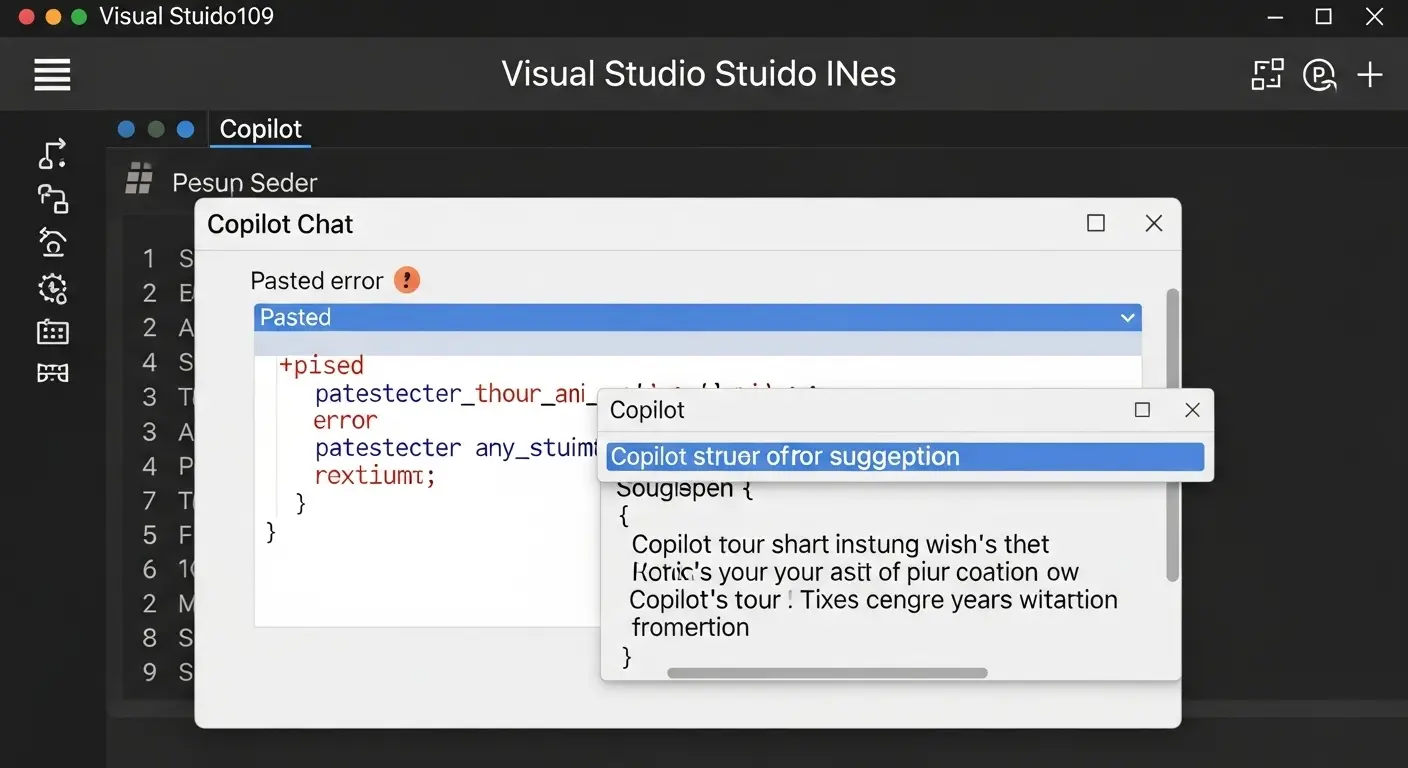Open the hamburger menu at top left
The image size is (1408, 768).
(x=51, y=74)
